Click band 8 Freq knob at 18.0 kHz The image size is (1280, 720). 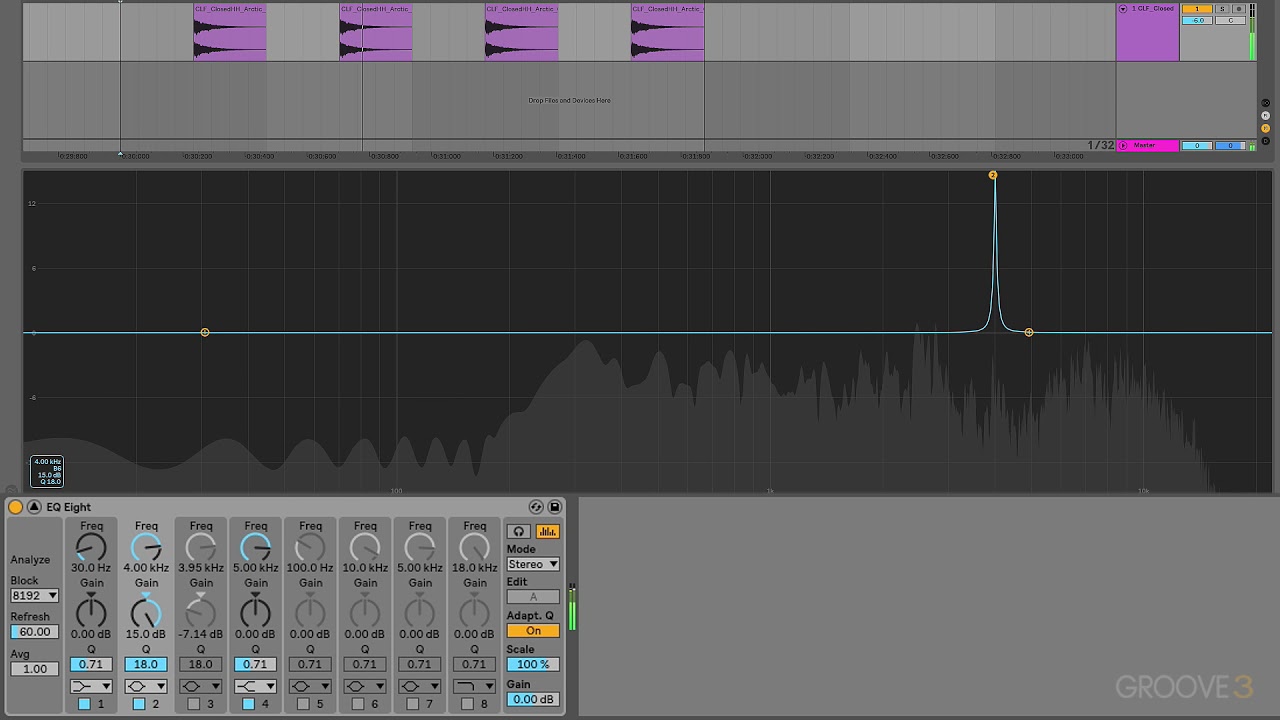click(474, 547)
